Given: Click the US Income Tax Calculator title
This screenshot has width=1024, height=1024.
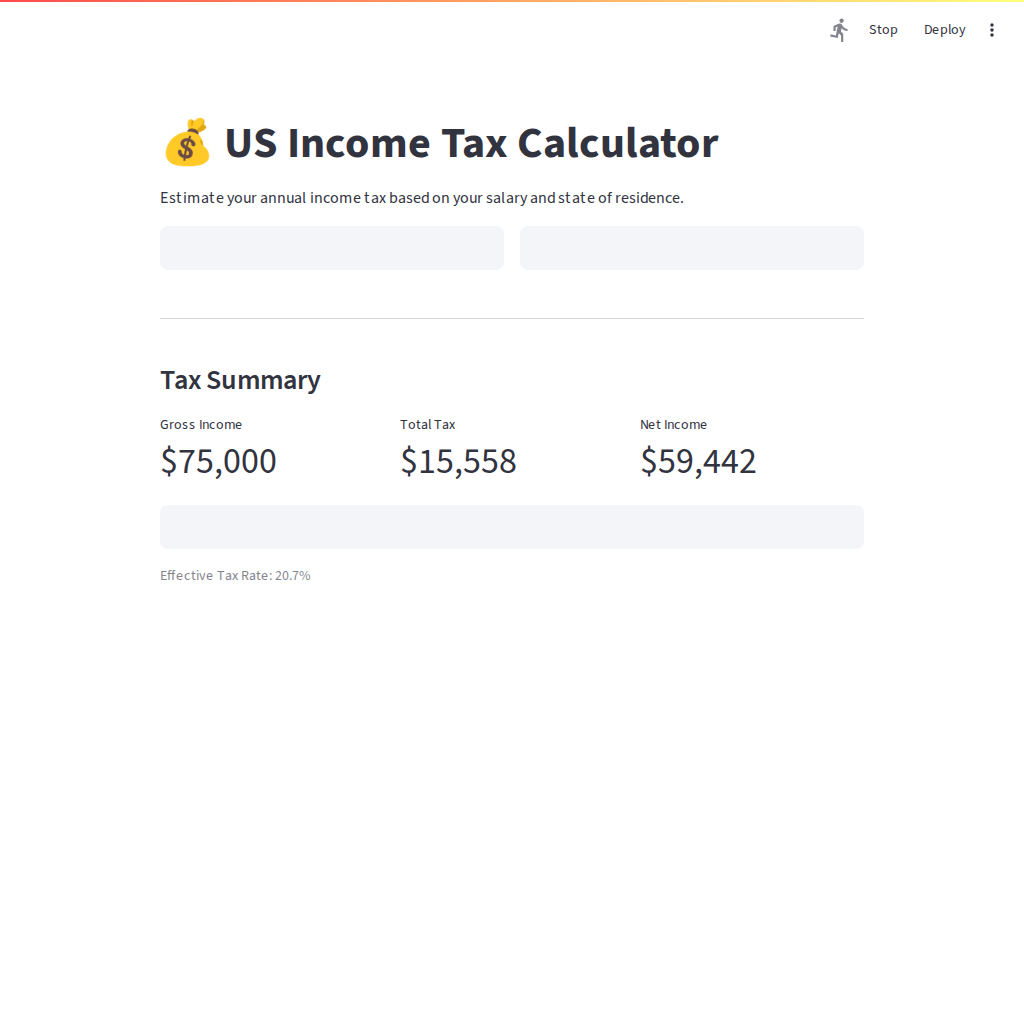Looking at the screenshot, I should [471, 143].
